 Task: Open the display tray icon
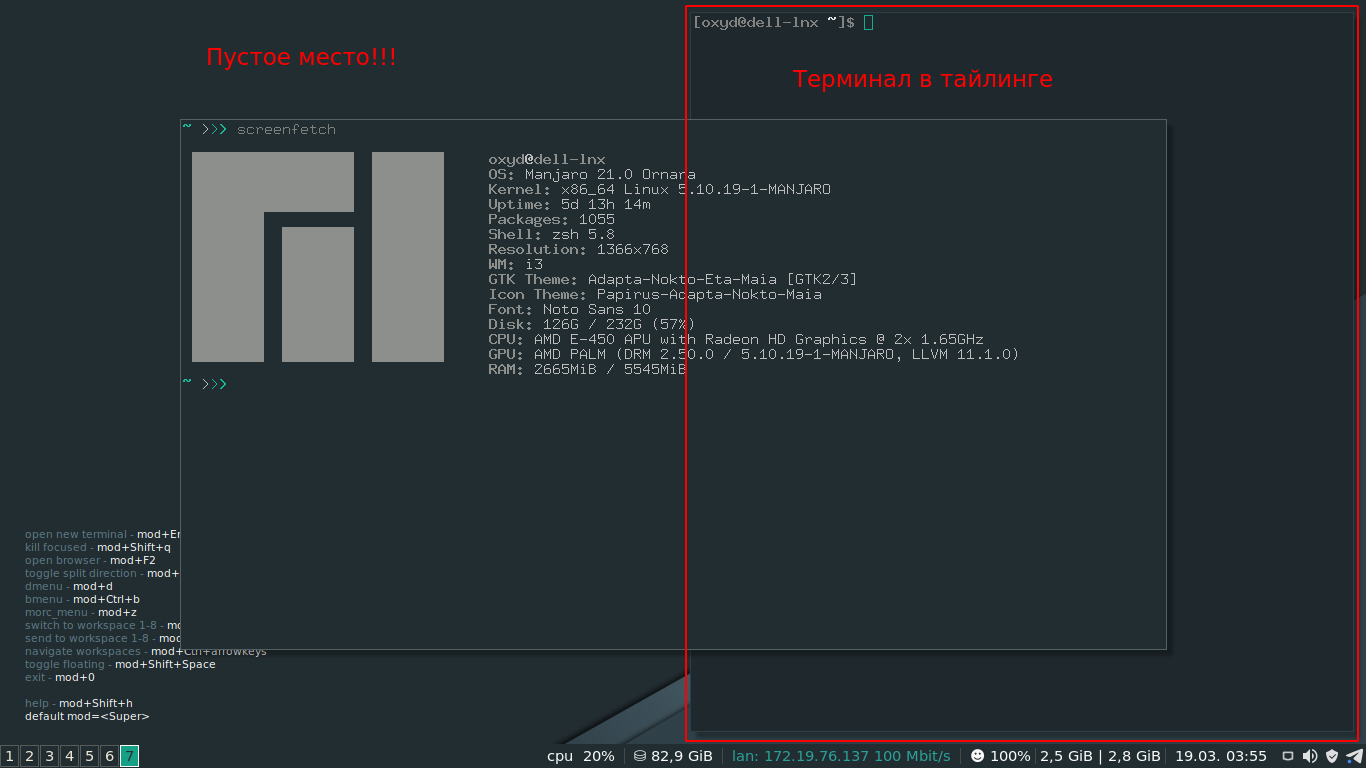tap(1288, 756)
